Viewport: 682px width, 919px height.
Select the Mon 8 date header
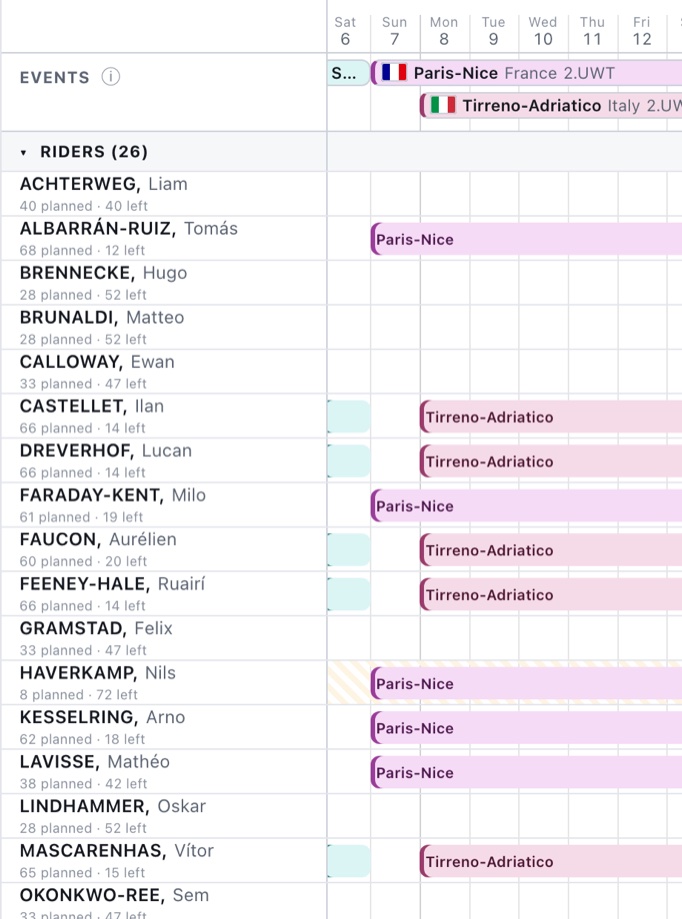coord(444,30)
